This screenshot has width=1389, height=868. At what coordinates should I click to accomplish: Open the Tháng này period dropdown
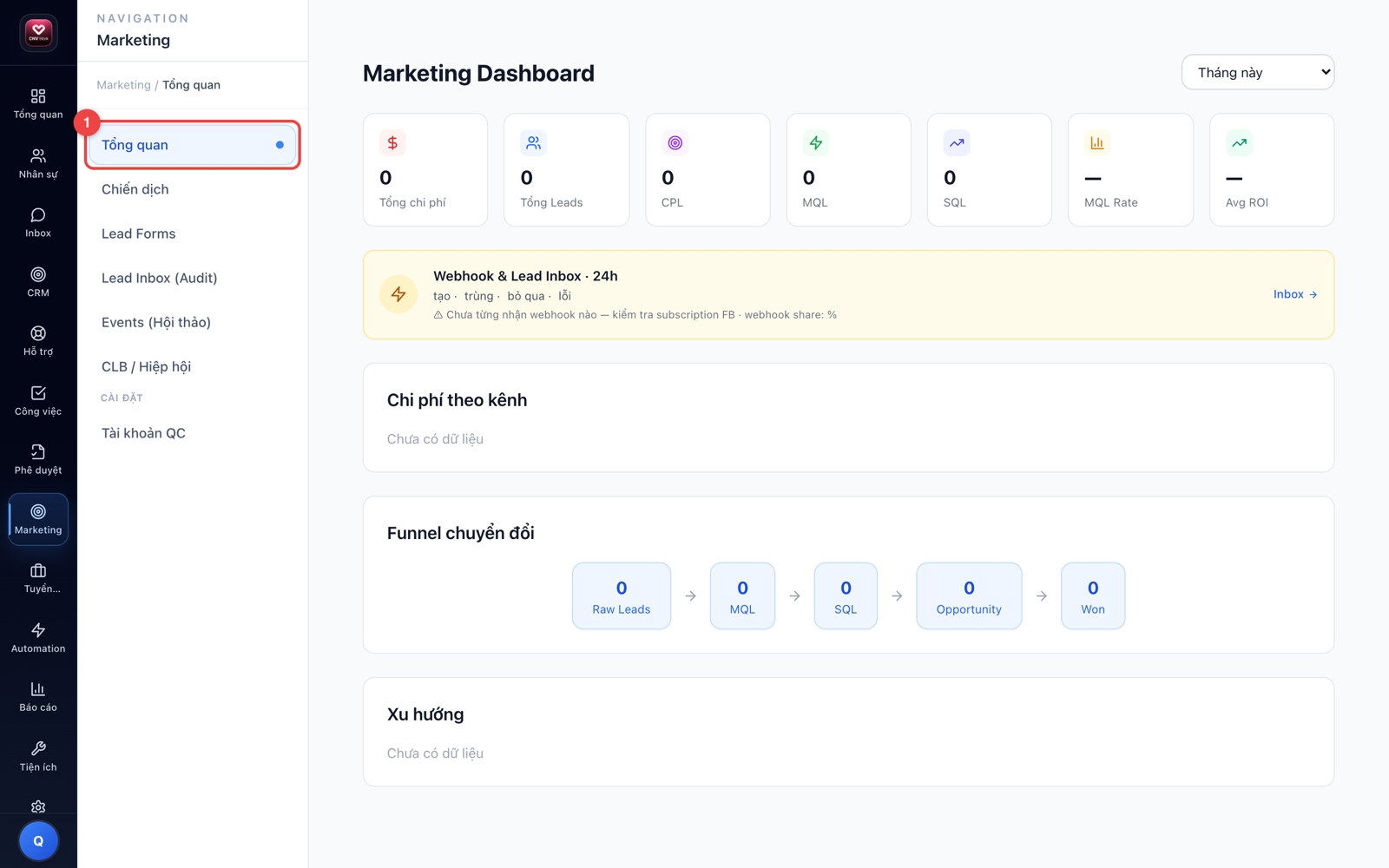[1257, 72]
